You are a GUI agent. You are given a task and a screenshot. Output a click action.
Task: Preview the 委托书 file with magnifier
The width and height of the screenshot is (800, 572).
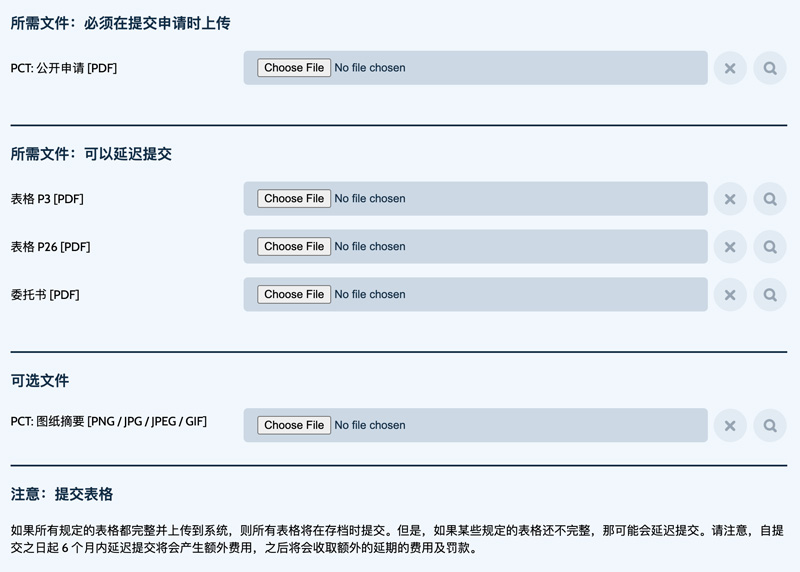[x=770, y=294]
